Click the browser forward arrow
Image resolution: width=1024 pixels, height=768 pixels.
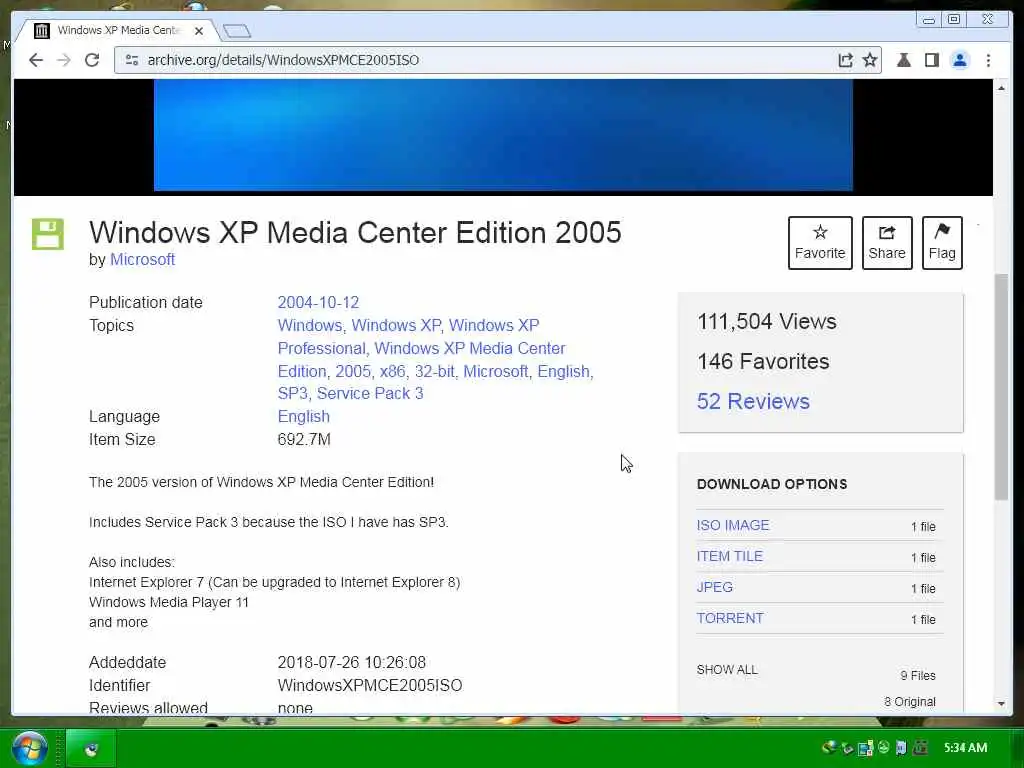tap(64, 60)
